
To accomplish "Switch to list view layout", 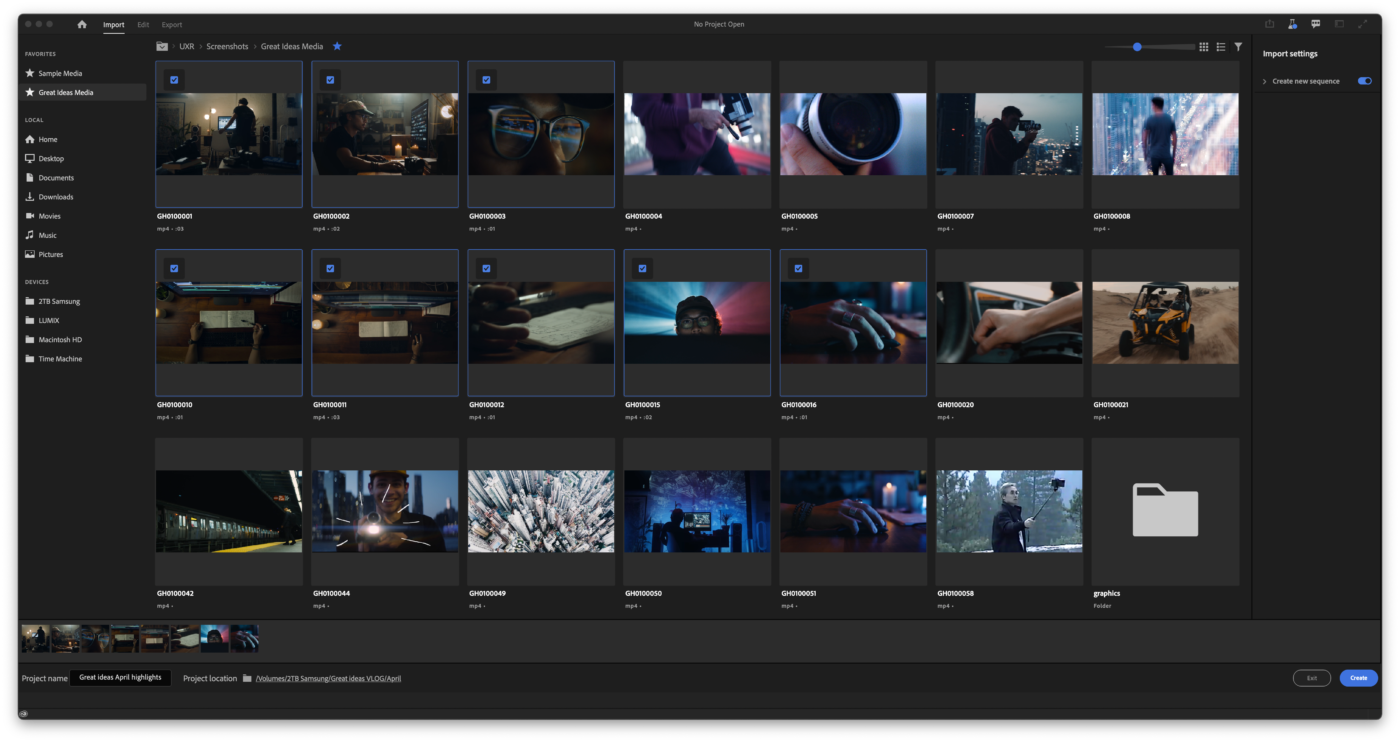I will 1220,46.
